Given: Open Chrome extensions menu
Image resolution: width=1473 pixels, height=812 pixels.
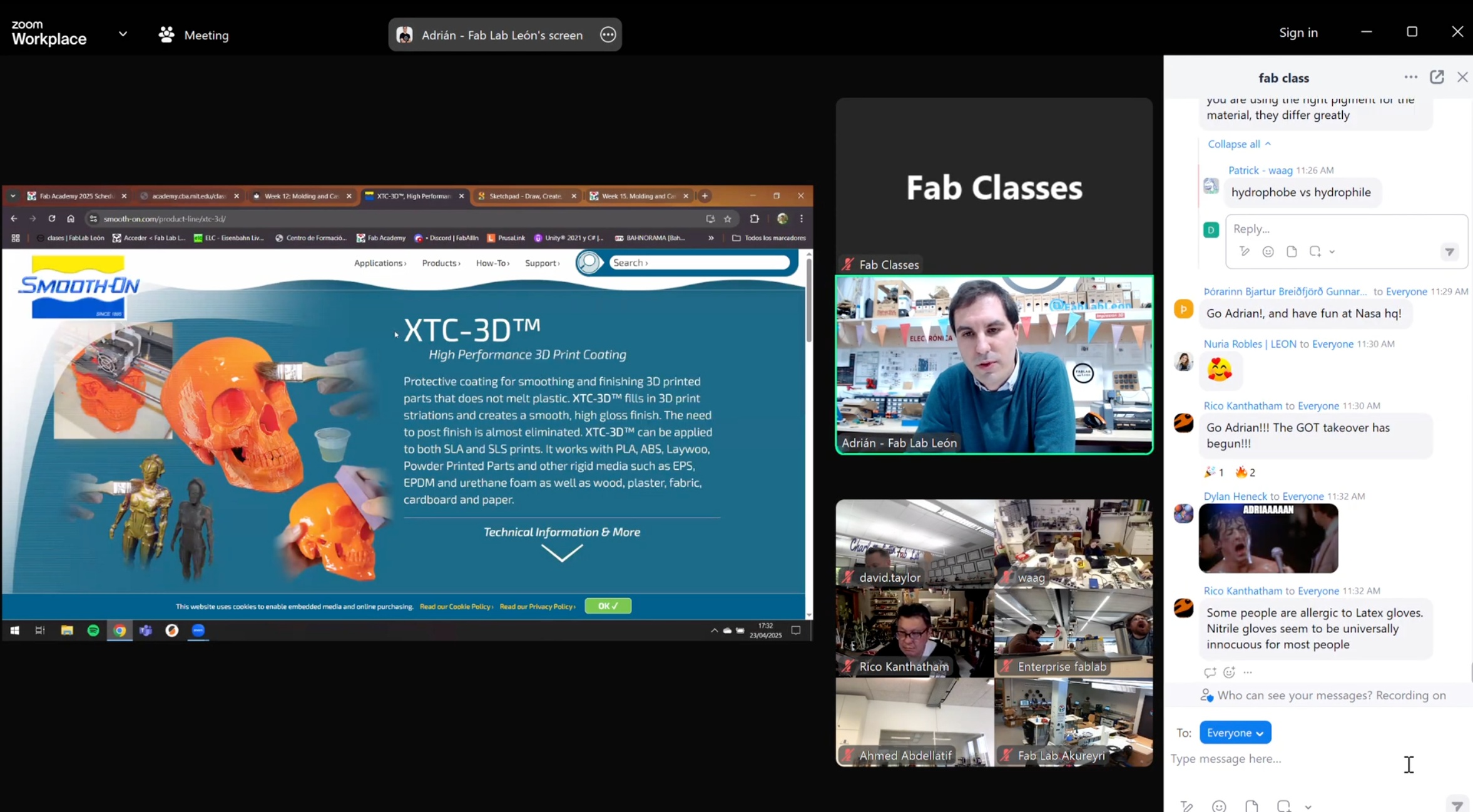Looking at the screenshot, I should click(x=755, y=218).
